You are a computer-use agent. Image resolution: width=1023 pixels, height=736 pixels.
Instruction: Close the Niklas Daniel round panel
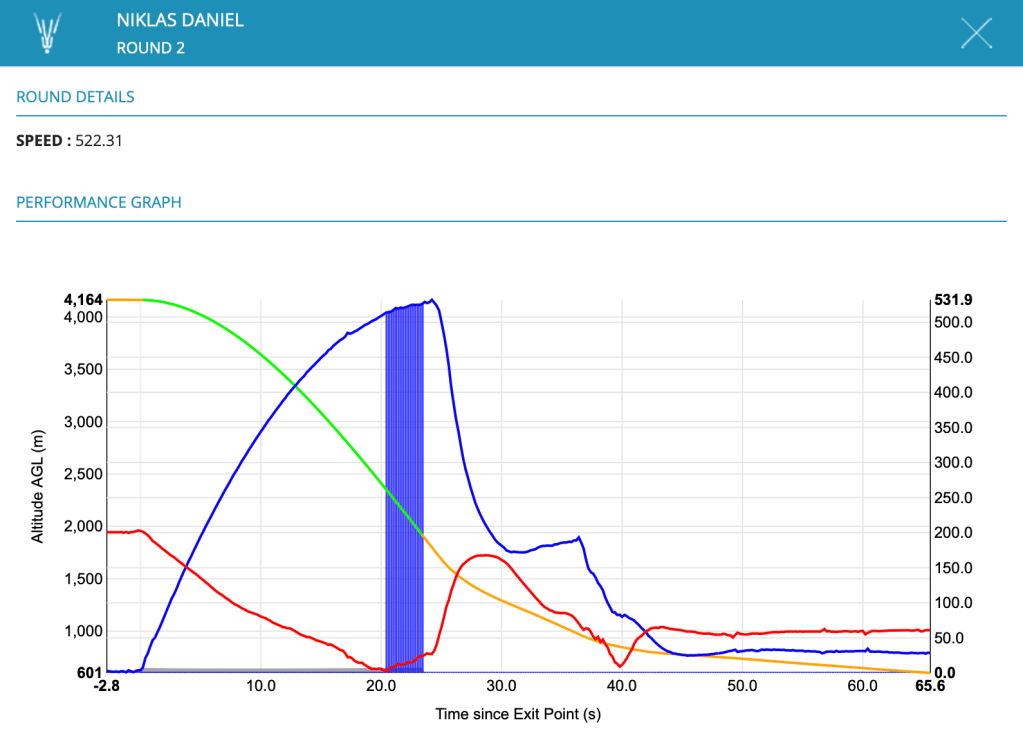(x=976, y=33)
